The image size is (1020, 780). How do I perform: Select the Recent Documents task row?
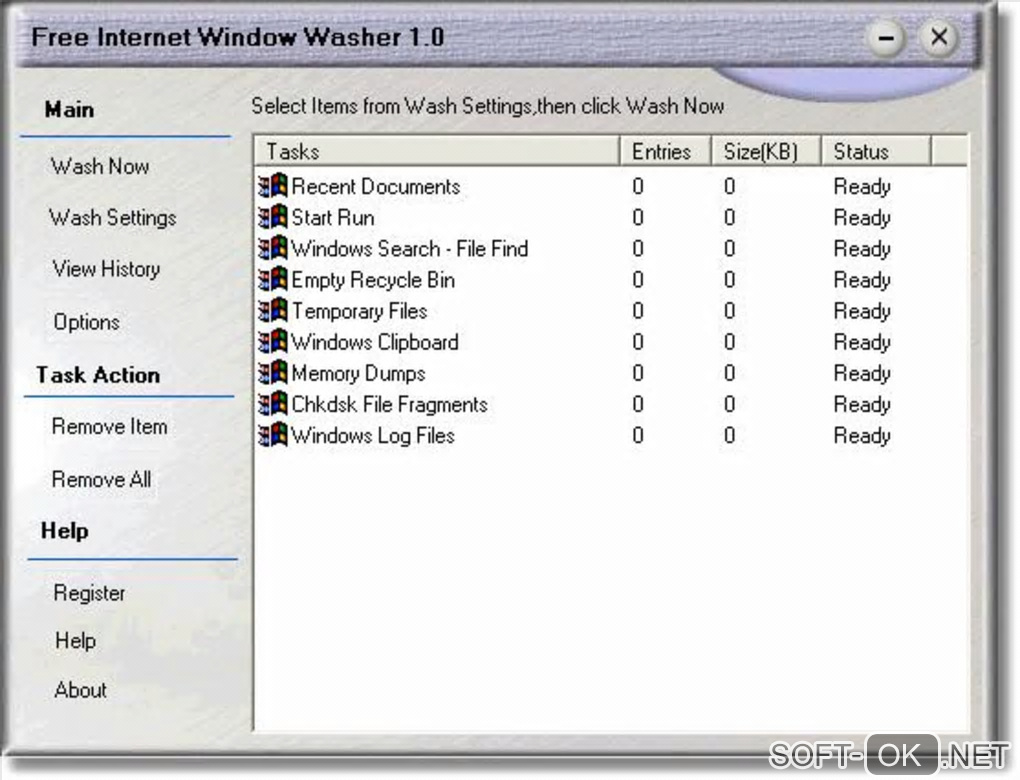(610, 187)
